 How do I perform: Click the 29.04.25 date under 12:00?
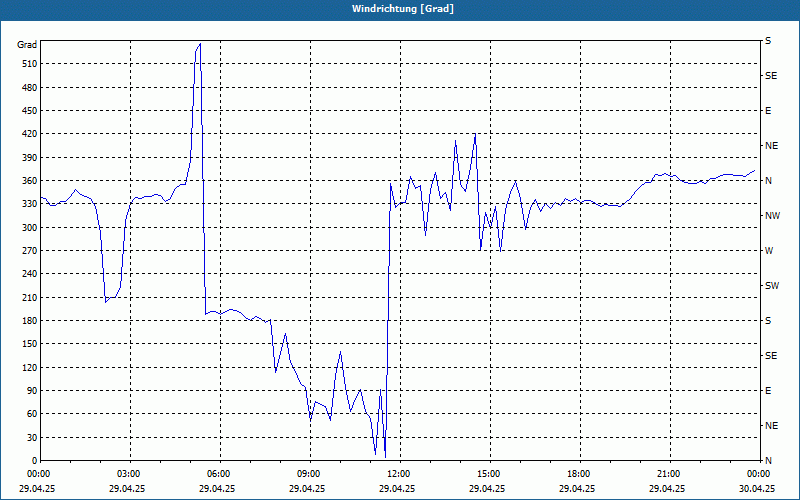coord(397,488)
